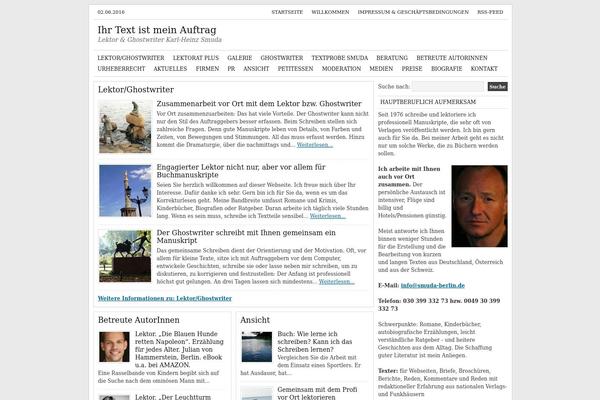Click Hauptberuflich Aufmerksam sidebar heading
This screenshot has width=600, height=400.
click(x=428, y=102)
